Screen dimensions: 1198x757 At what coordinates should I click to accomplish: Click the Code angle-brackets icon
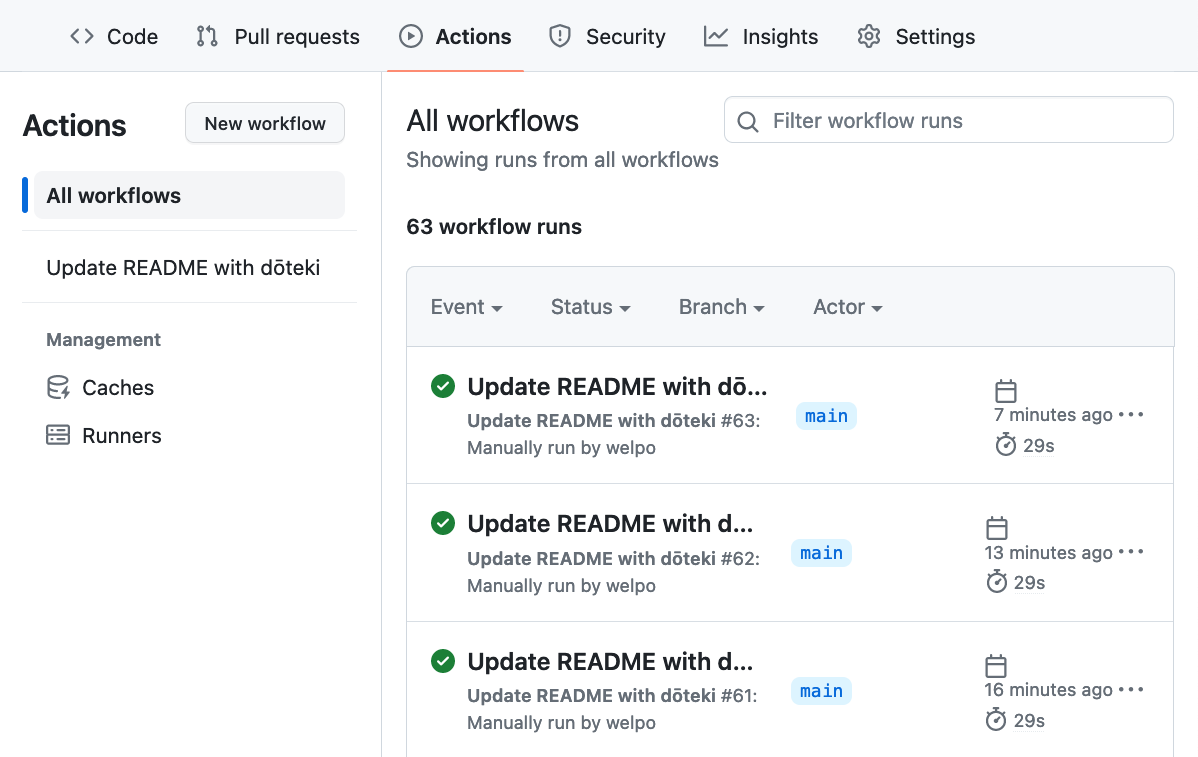(x=82, y=37)
